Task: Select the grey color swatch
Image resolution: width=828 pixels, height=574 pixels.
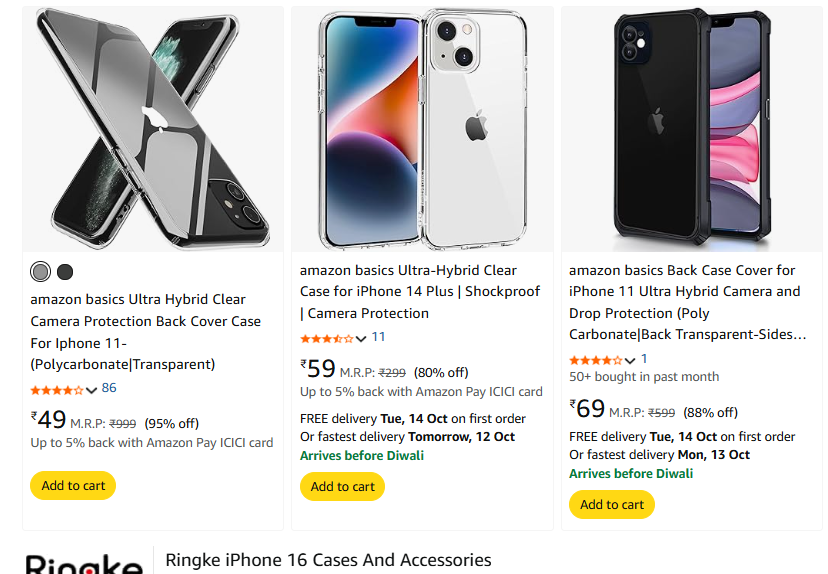Action: [40, 272]
